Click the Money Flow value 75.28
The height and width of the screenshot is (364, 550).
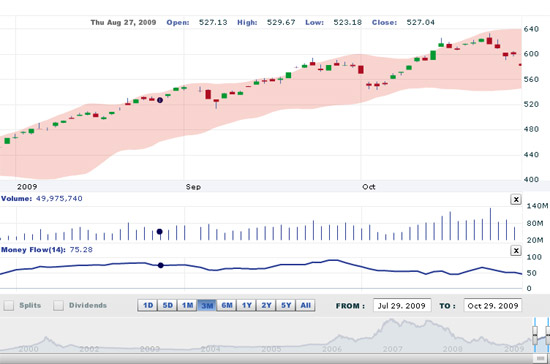[81, 250]
